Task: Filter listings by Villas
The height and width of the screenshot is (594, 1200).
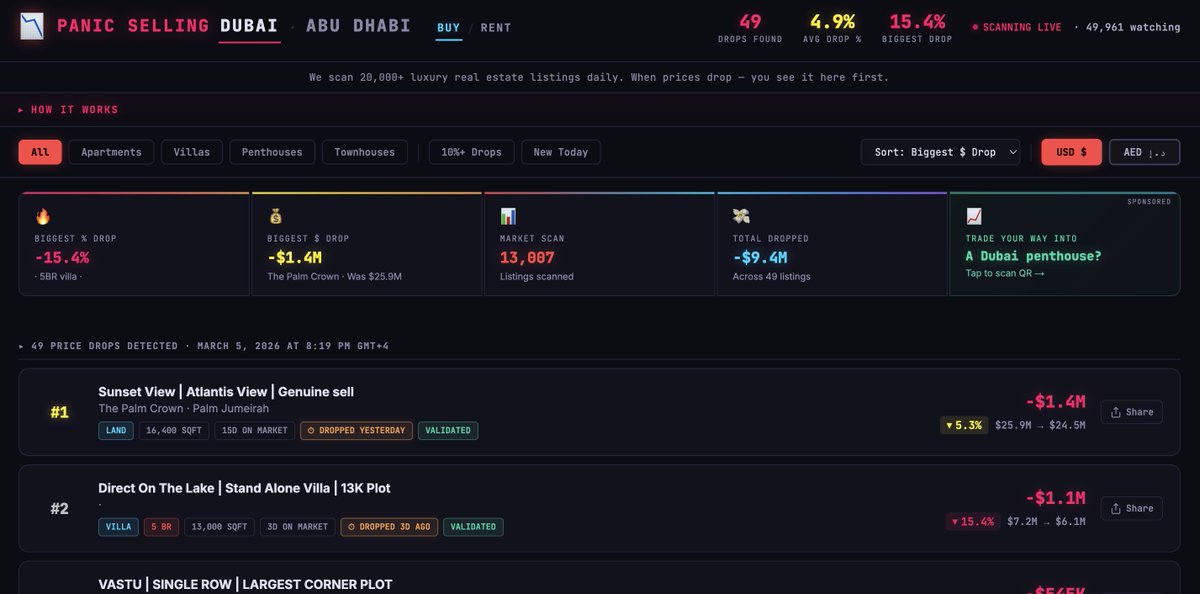Action: [192, 152]
